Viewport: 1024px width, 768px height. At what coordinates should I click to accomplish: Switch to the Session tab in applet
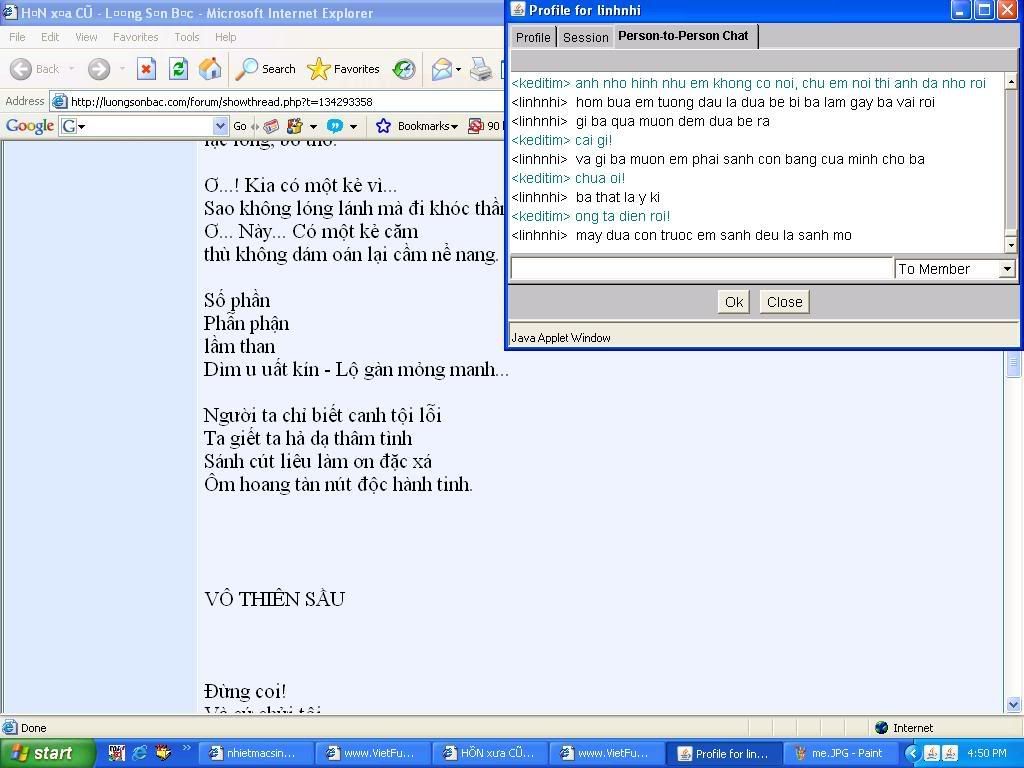(x=585, y=37)
